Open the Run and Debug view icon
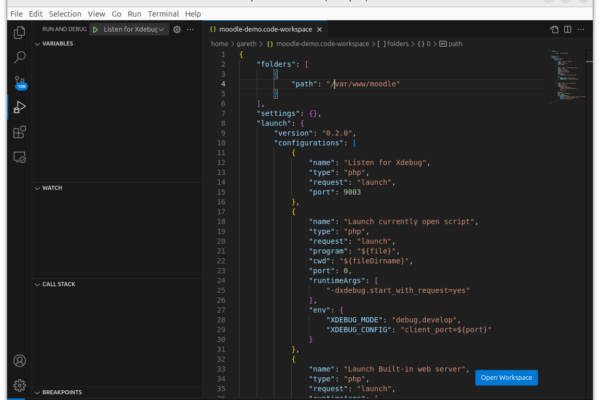The height and width of the screenshot is (400, 600). [x=20, y=107]
